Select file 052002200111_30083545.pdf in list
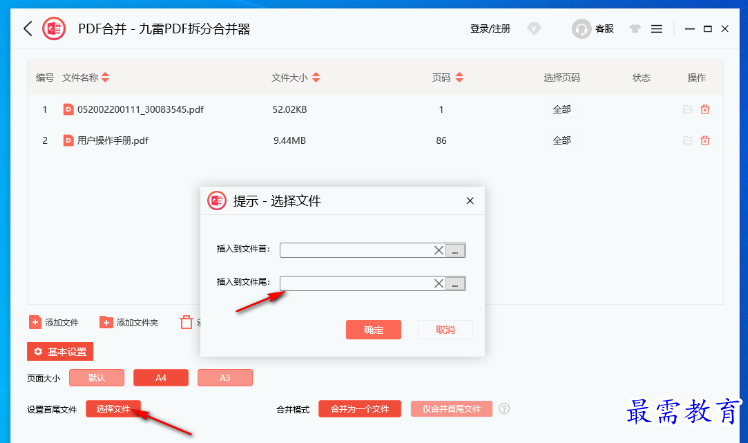The width and height of the screenshot is (748, 443). (140, 110)
